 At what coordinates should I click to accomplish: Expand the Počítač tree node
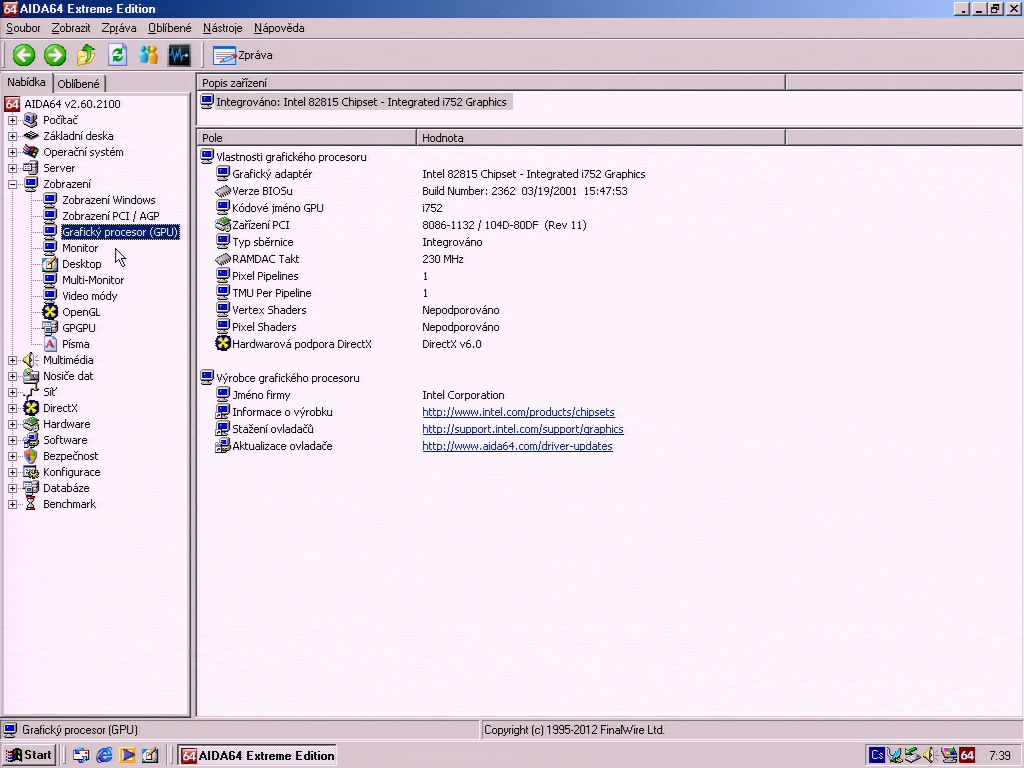pos(12,120)
